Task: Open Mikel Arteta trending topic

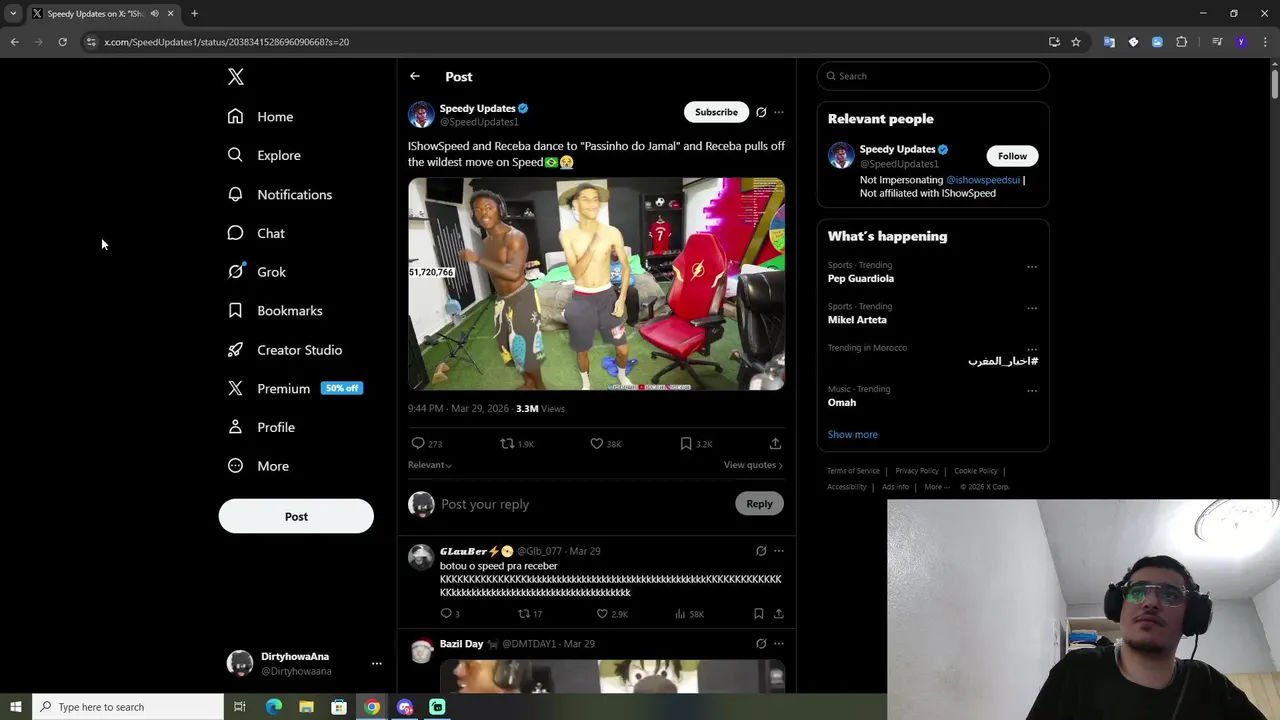Action: [x=857, y=320]
